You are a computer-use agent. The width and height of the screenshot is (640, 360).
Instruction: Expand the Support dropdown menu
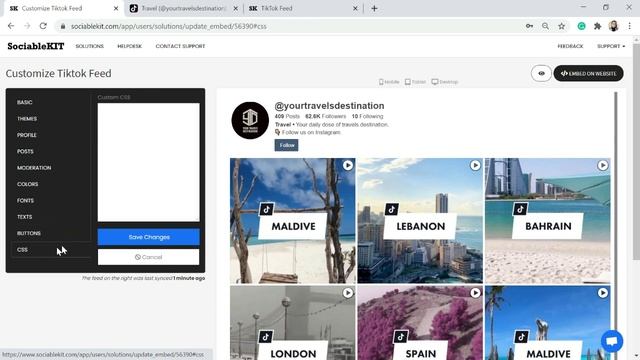click(x=611, y=46)
